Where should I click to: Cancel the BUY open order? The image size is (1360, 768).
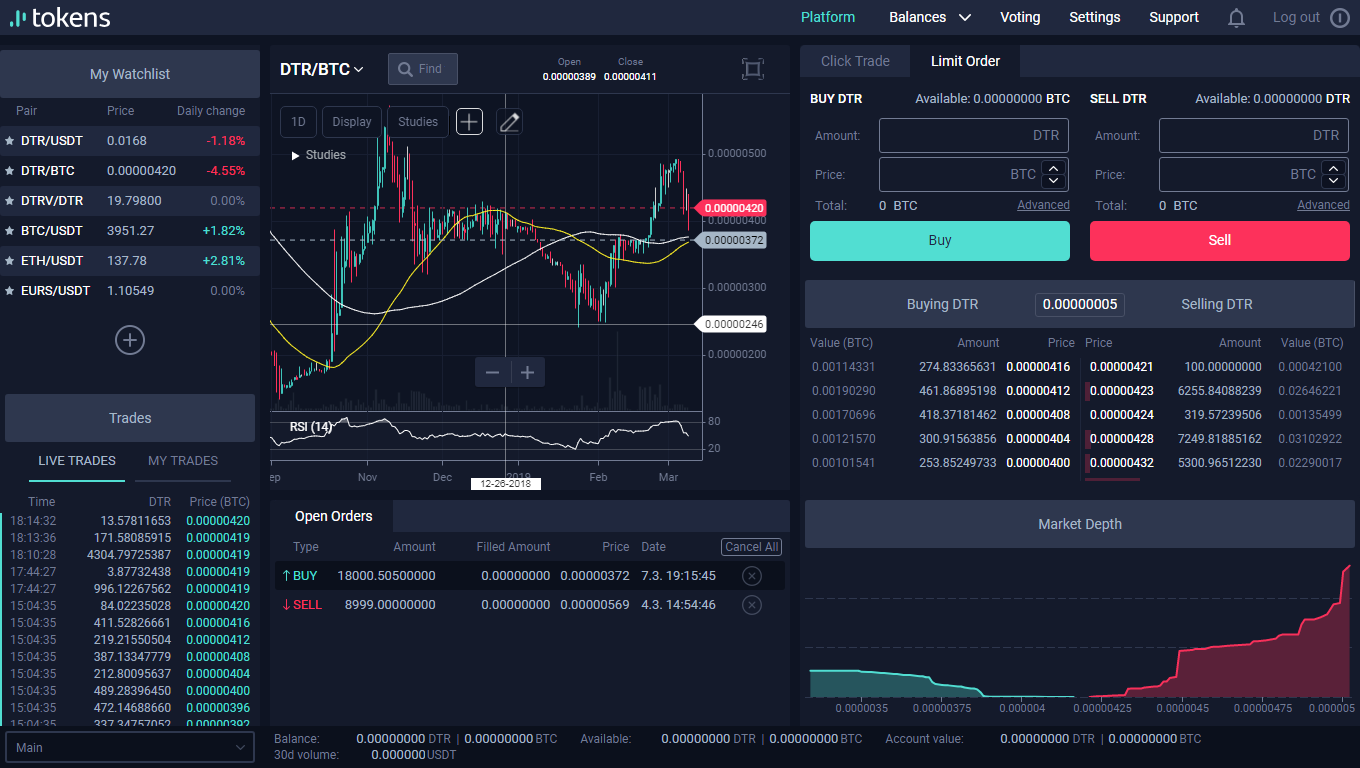752,576
